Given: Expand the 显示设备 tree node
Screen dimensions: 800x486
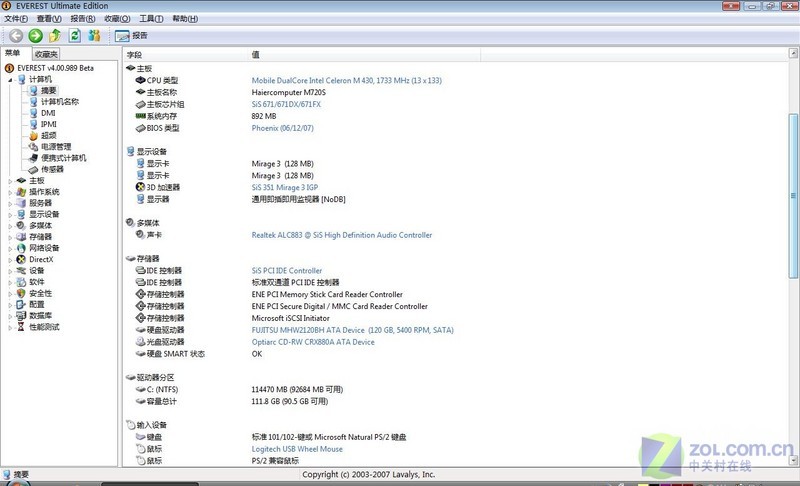Looking at the screenshot, I should [x=10, y=215].
